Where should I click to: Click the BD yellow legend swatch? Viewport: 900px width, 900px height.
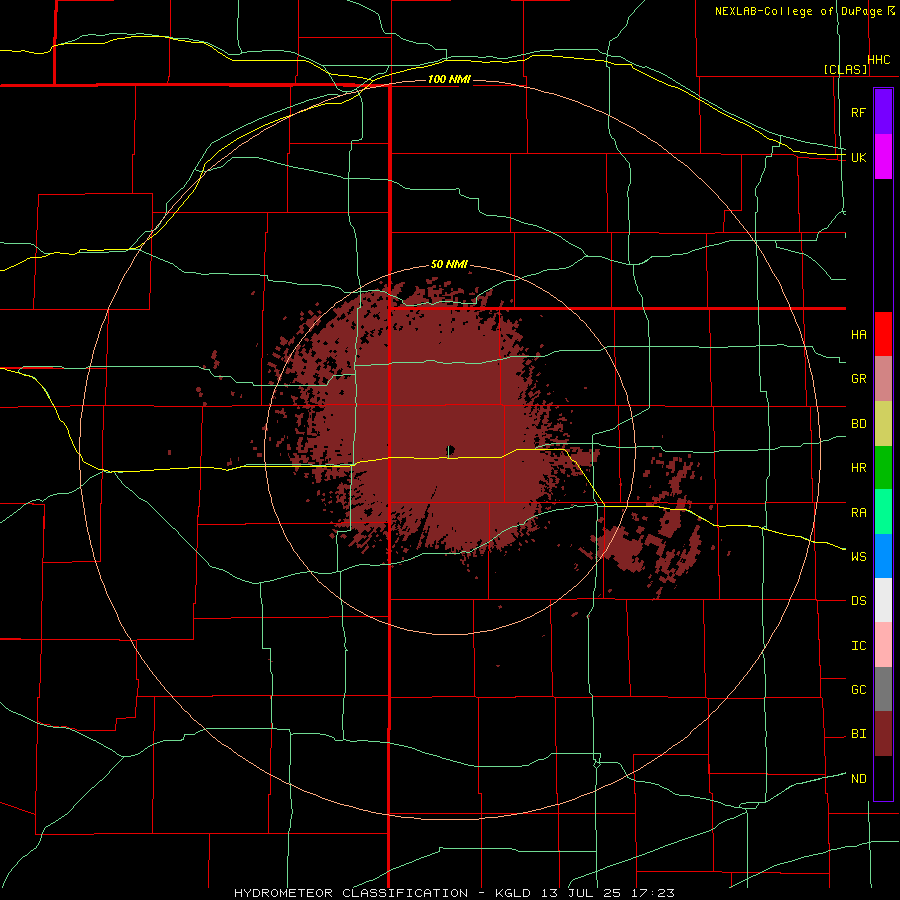coord(883,424)
